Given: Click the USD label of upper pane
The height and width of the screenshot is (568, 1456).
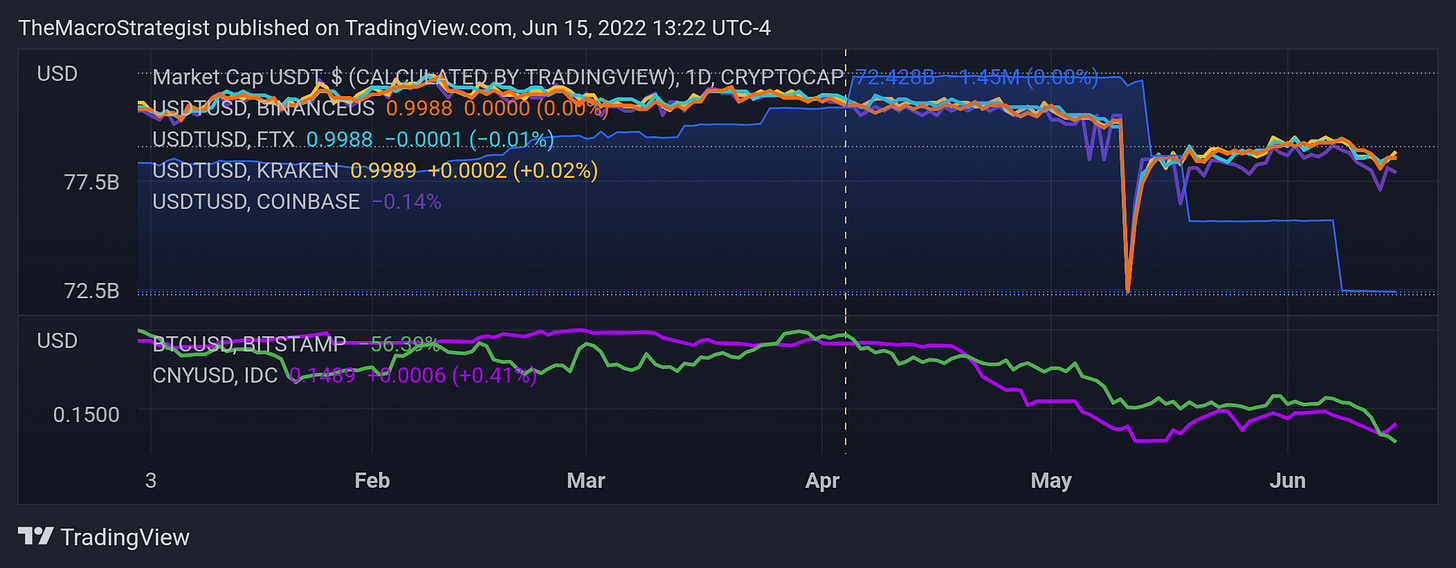Looking at the screenshot, I should [57, 74].
